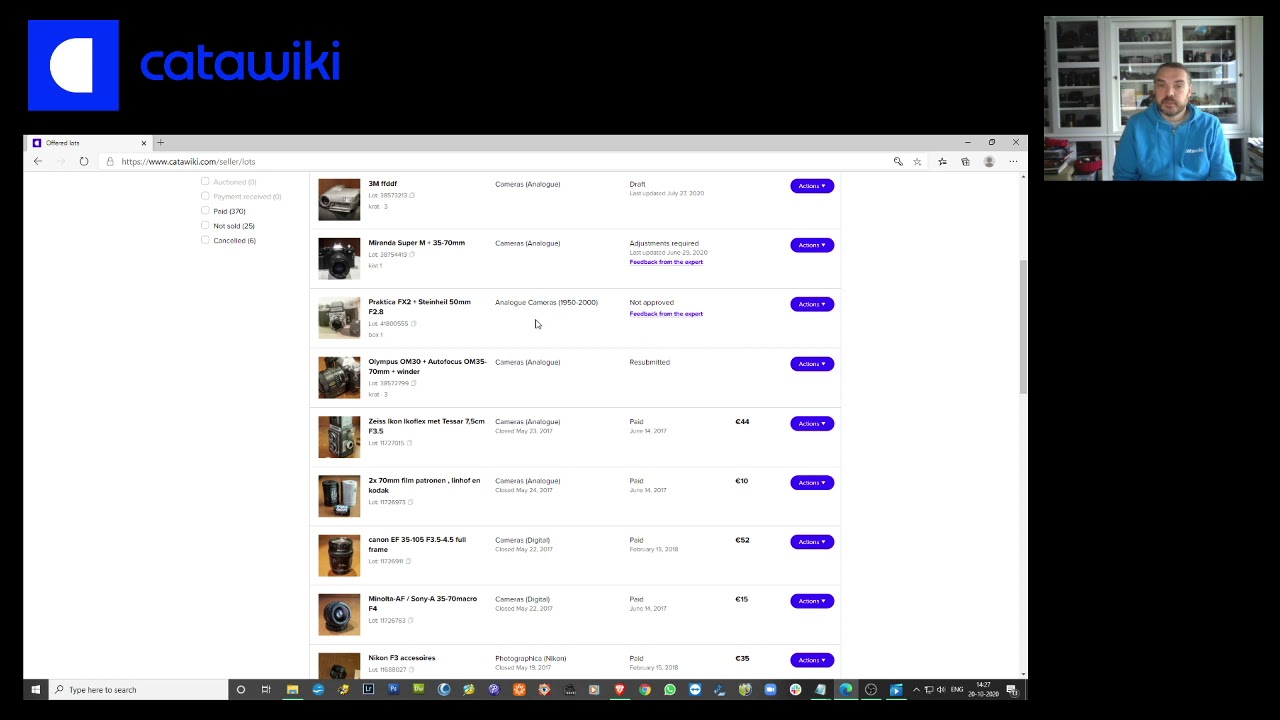Screen dimensions: 1280x720
Task: Open Feedback from the expert for Miranda
Action: click(666, 262)
